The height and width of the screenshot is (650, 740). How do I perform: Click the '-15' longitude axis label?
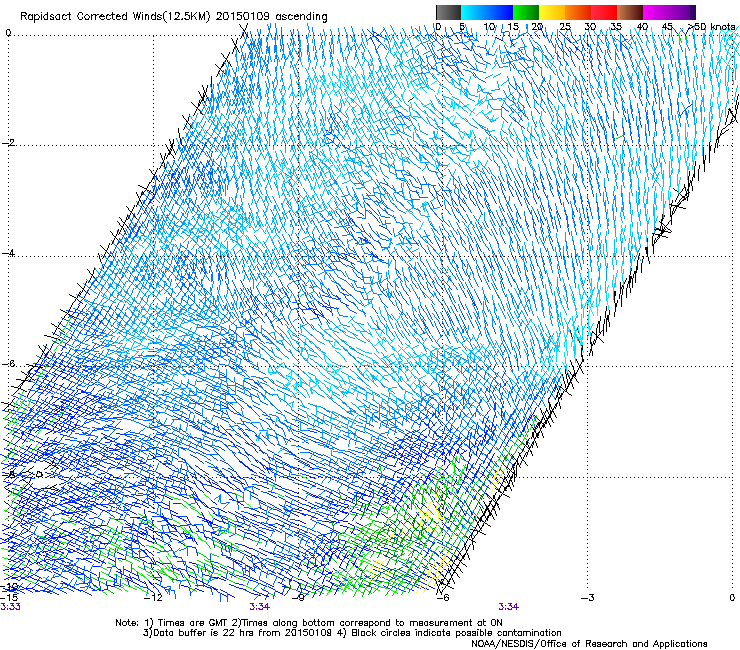tap(9, 598)
